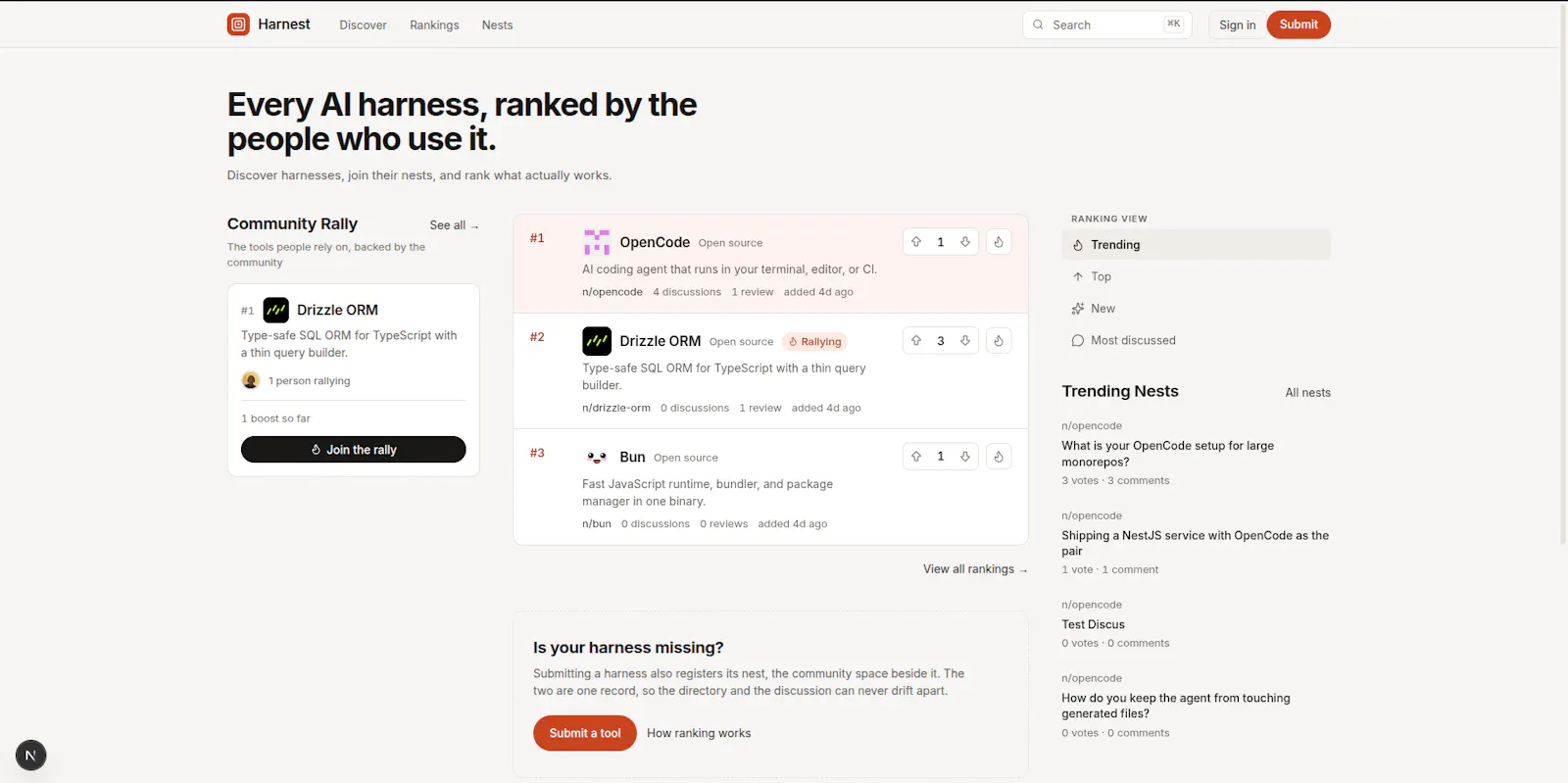
Task: Downvote OpenCode in the rankings
Action: (965, 242)
